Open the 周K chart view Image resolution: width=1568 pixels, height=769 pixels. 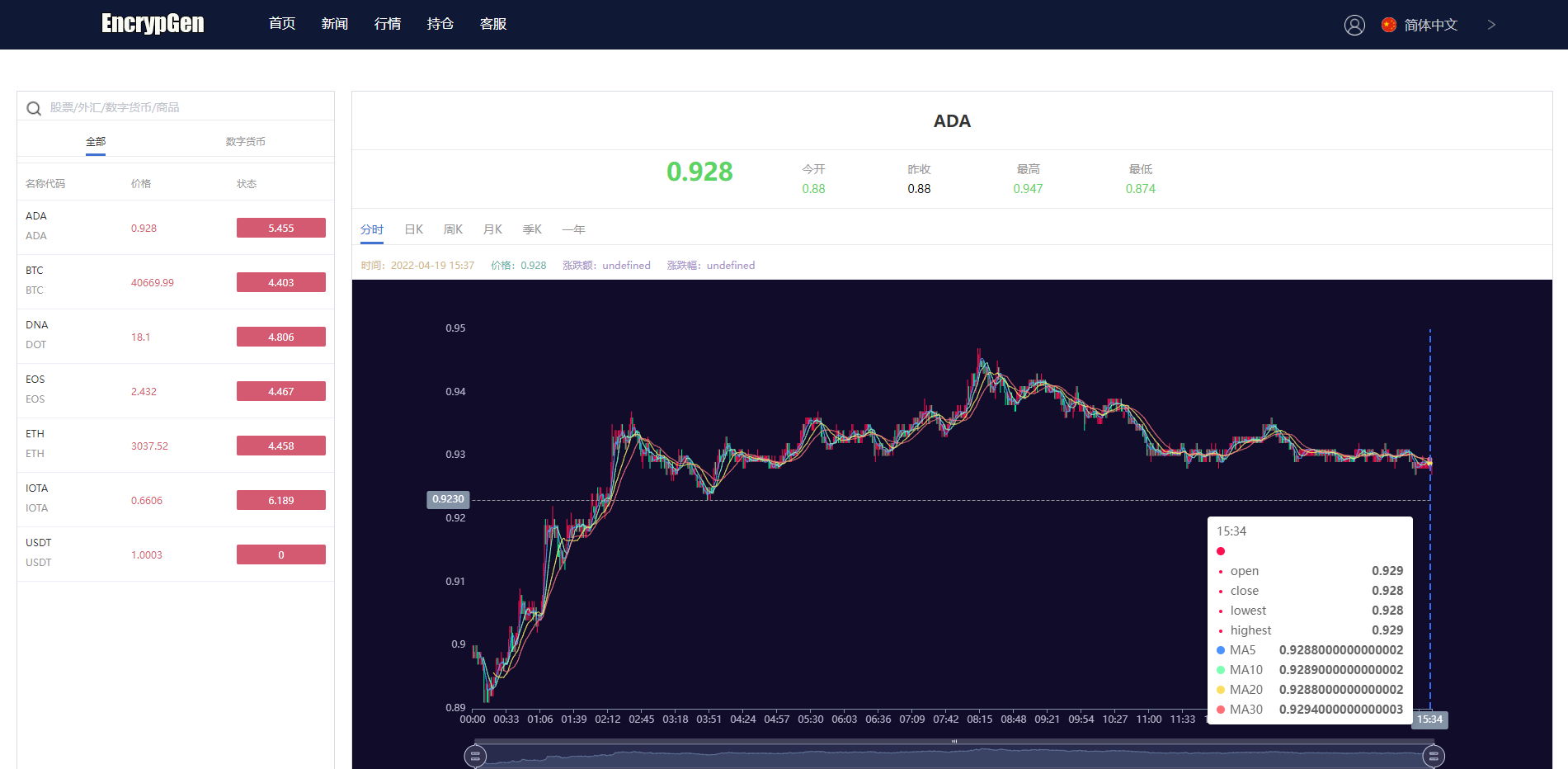coord(453,229)
